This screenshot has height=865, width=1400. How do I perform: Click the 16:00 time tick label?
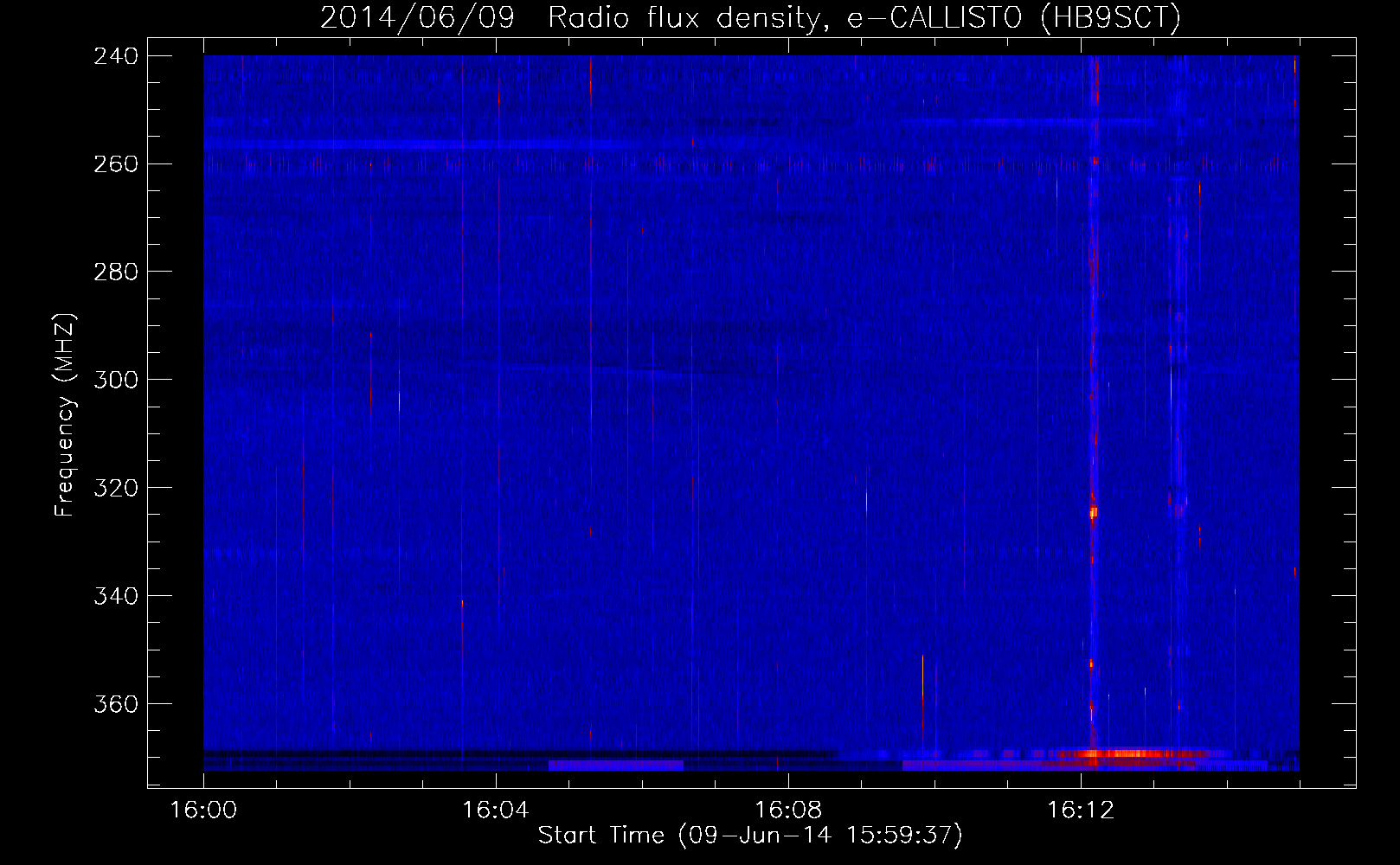point(203,810)
